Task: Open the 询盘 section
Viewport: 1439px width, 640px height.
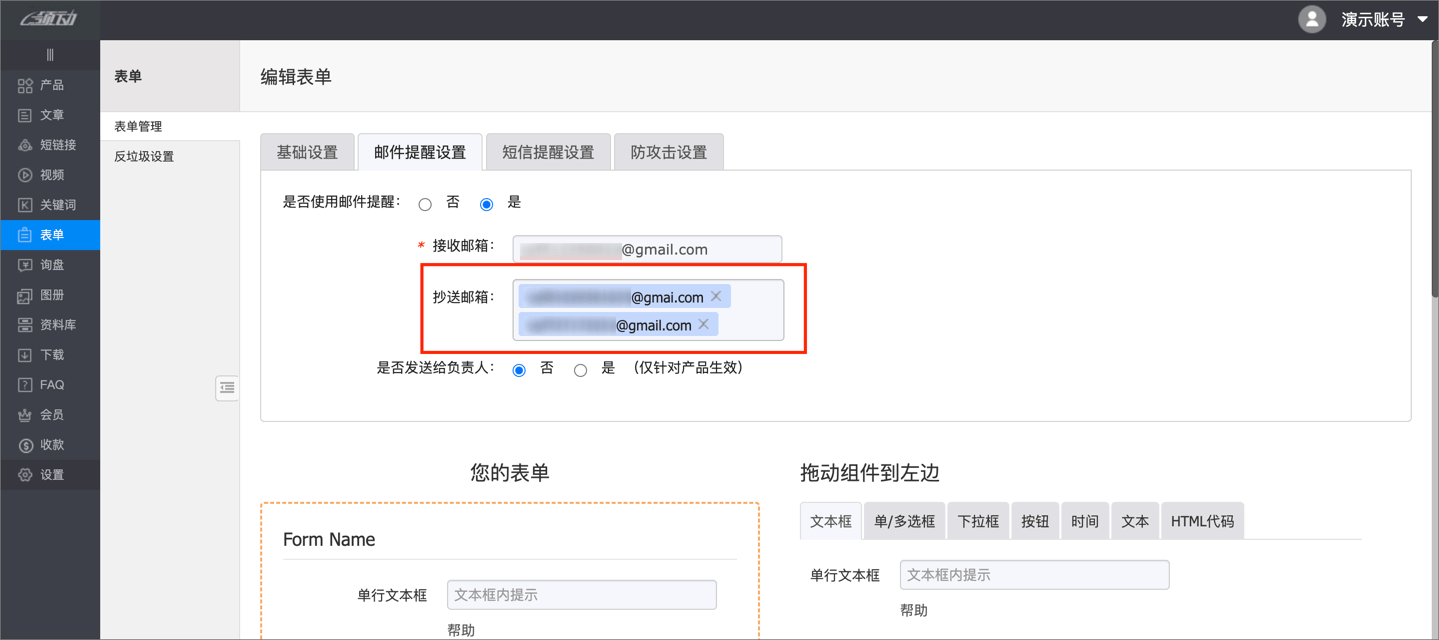Action: pos(50,265)
